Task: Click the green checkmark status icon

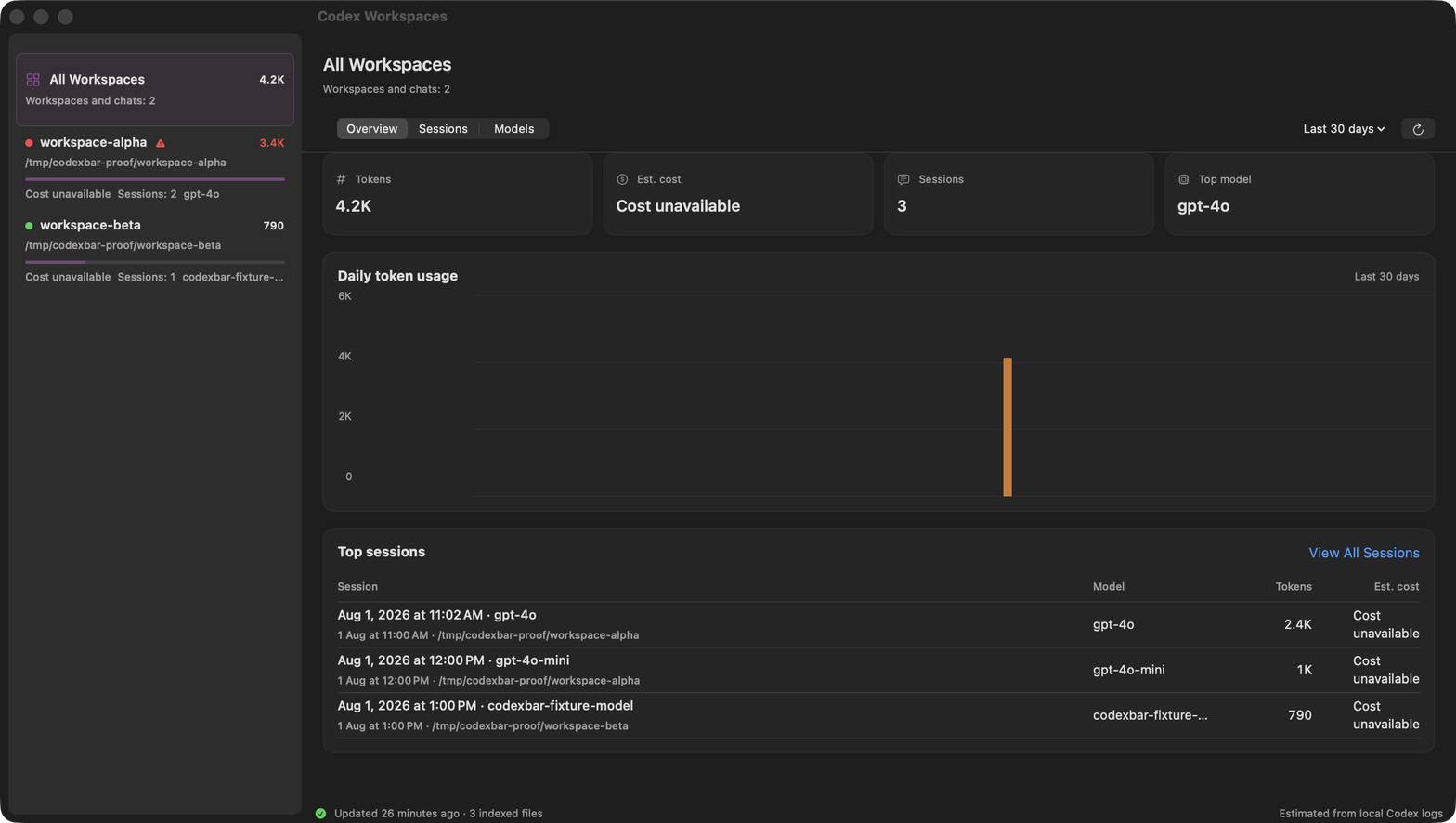Action: tap(320, 814)
